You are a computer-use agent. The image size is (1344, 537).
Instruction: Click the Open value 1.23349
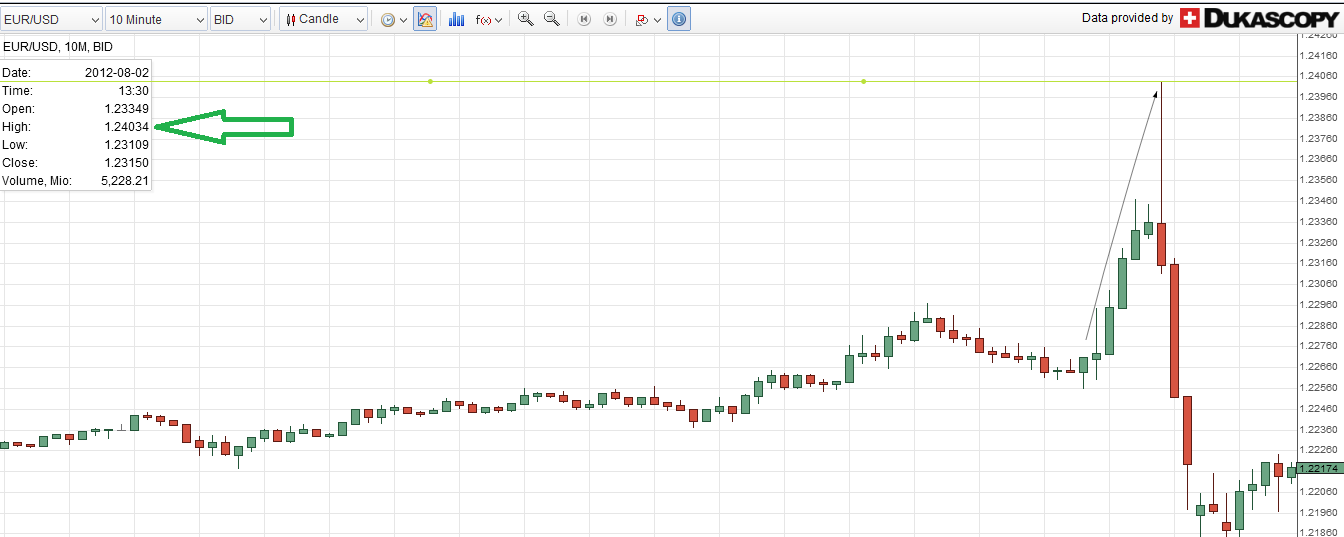click(126, 109)
